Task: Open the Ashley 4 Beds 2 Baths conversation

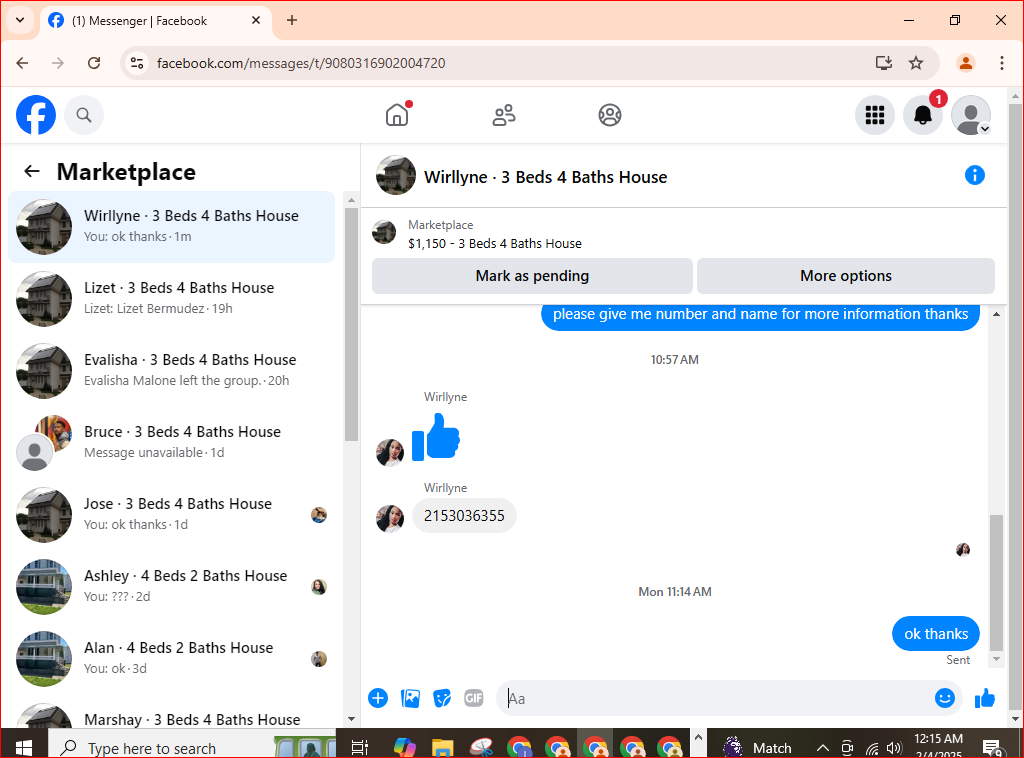Action: pos(172,586)
